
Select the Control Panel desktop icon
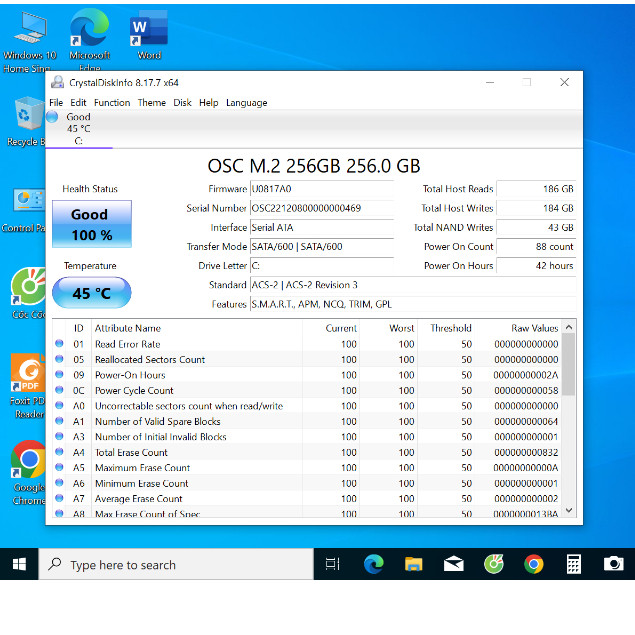tap(24, 211)
